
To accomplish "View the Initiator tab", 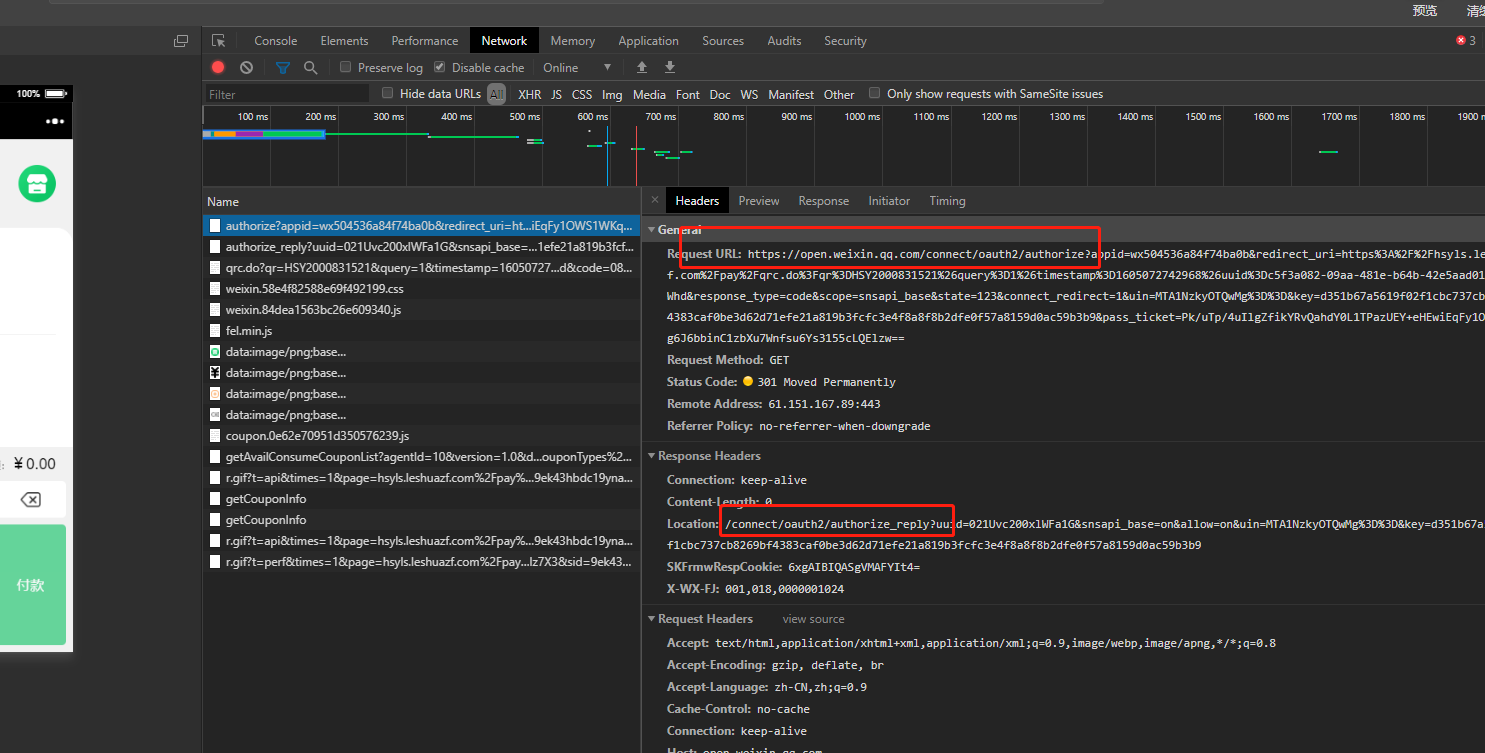I will (889, 201).
